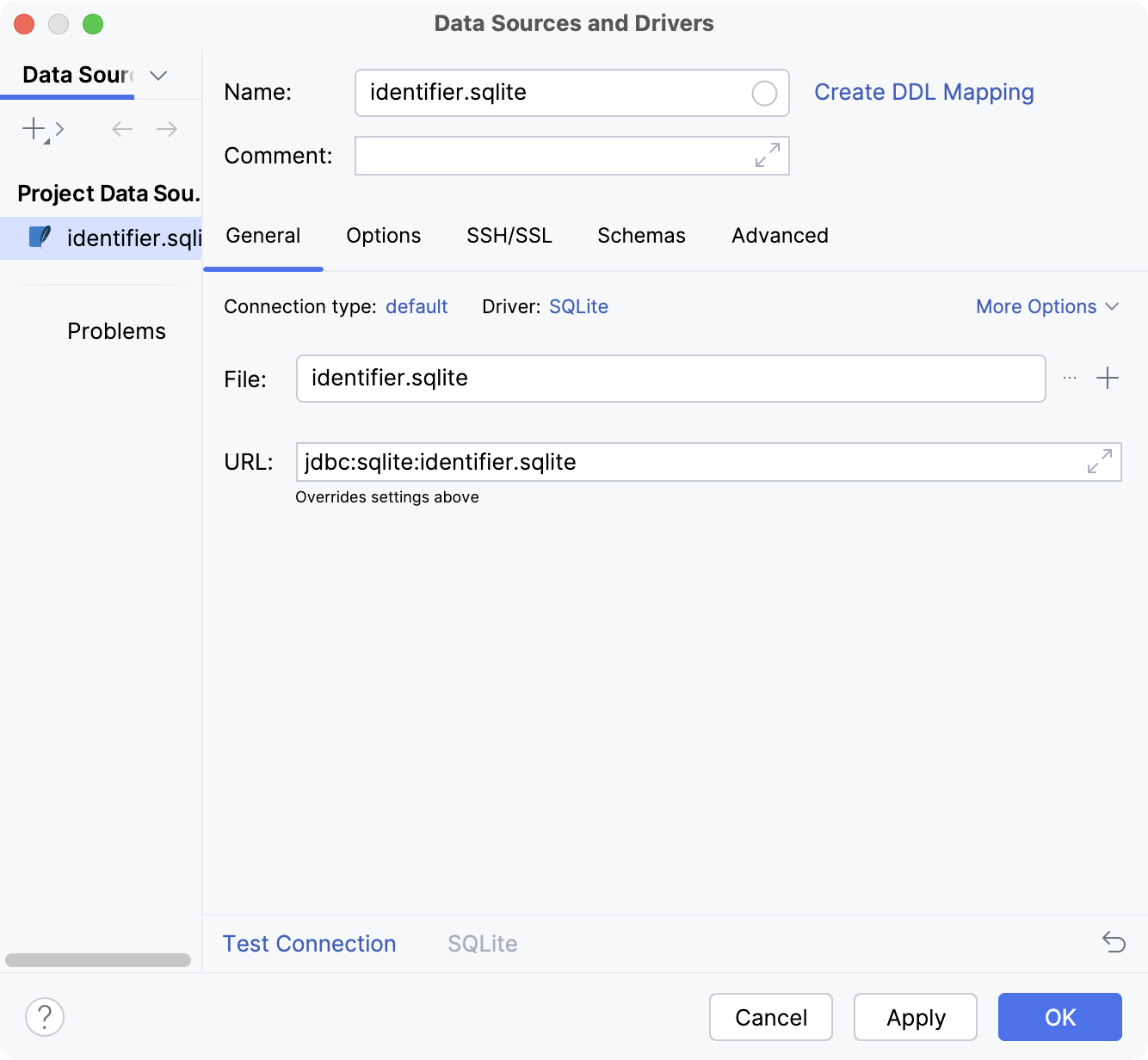Screen dimensions: 1148x1060
Task: Select the SQLite icon next to identifier.sqlite
Action: [x=40, y=237]
